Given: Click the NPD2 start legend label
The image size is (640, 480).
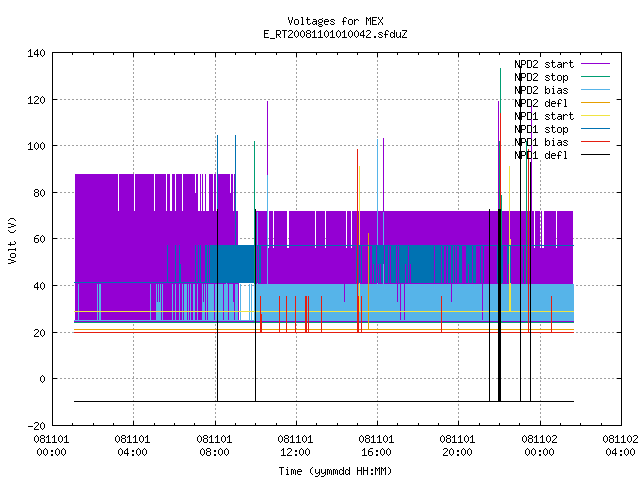Looking at the screenshot, I should click(x=544, y=64).
